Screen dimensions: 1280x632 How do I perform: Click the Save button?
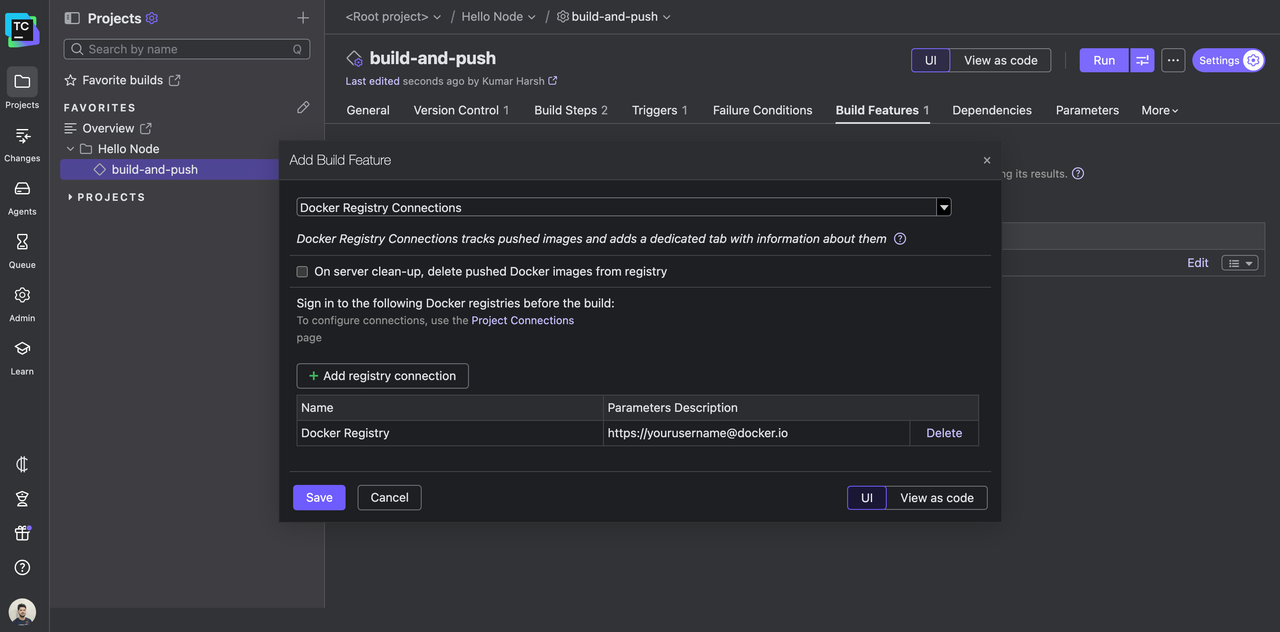pos(319,498)
